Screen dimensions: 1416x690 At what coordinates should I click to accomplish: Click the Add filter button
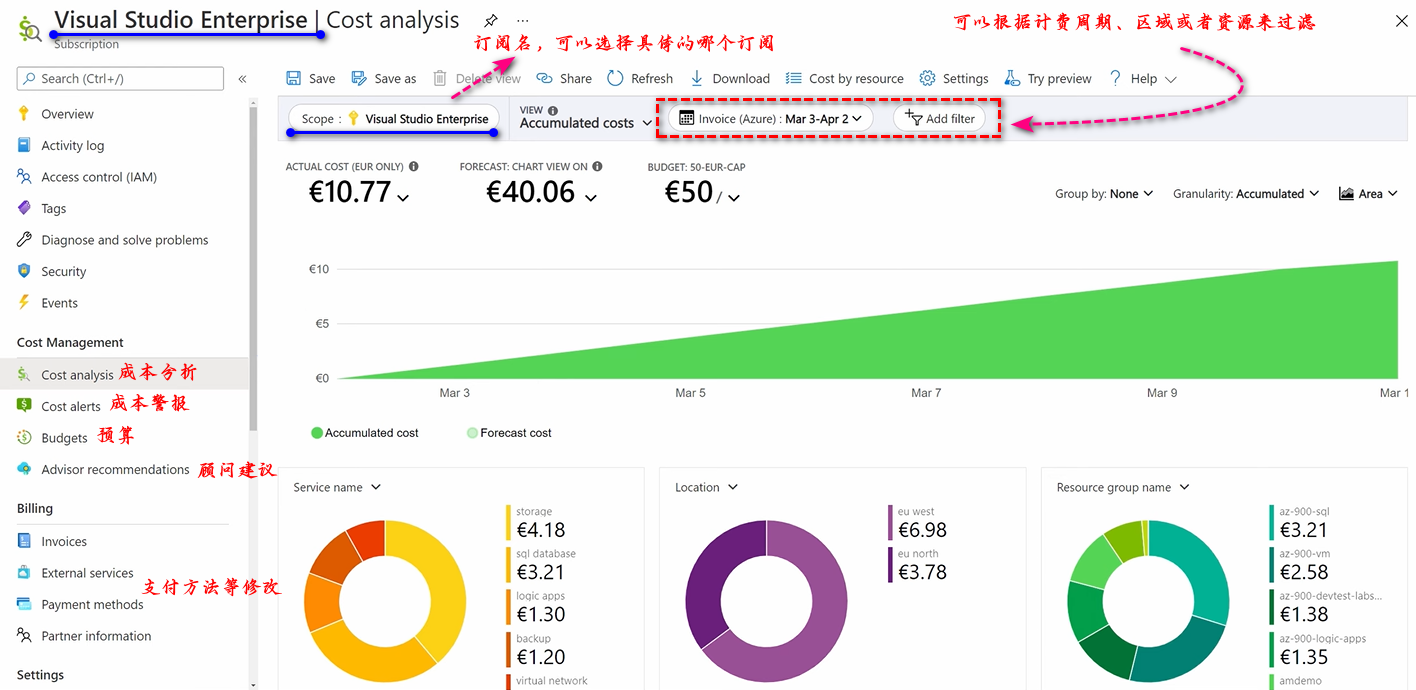939,118
